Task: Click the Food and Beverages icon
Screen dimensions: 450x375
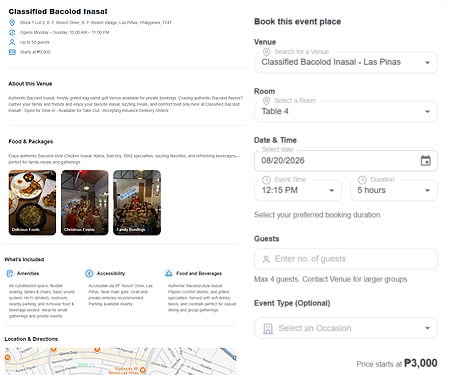Action: (169, 273)
